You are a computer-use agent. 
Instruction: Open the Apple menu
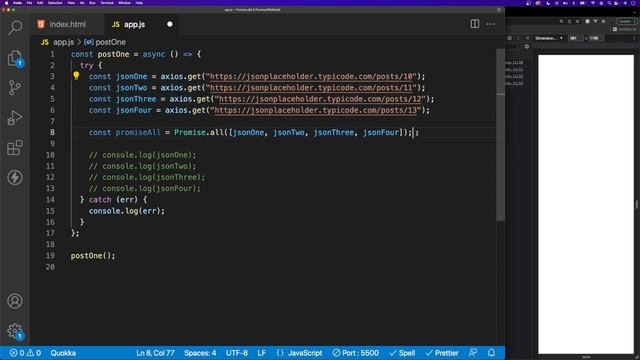coord(6,3)
